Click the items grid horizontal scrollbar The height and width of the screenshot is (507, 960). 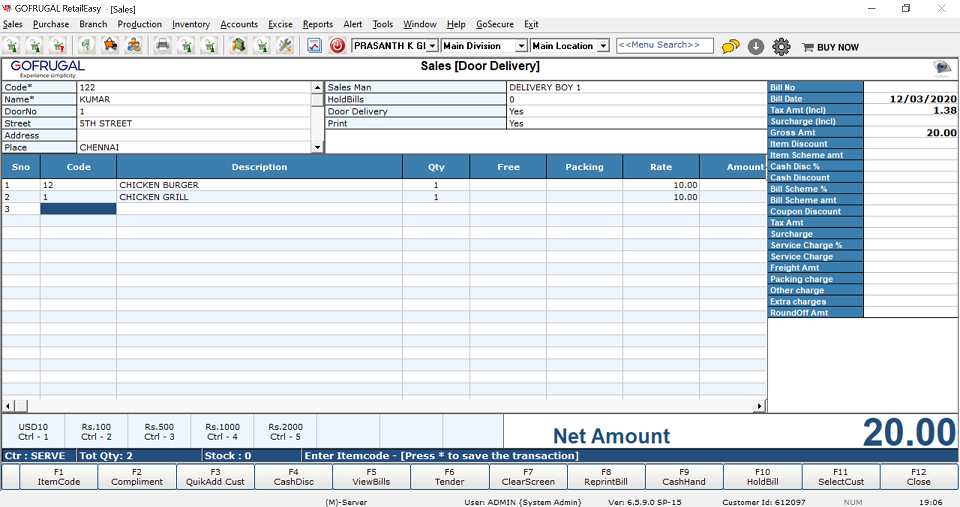click(x=383, y=406)
